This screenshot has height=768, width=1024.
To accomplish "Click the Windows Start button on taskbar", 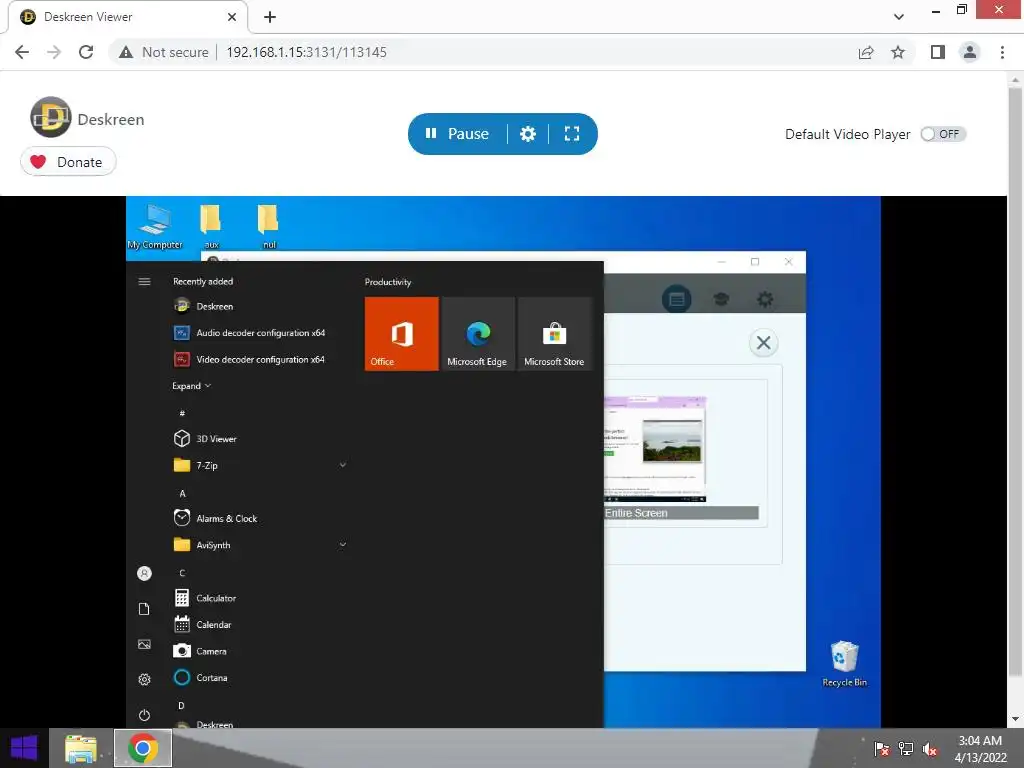I will click(24, 748).
